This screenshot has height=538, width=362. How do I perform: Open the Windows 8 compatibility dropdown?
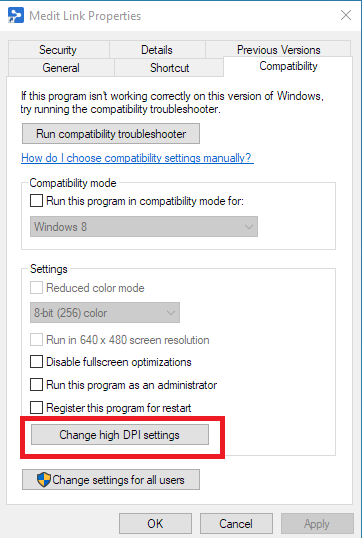click(144, 226)
